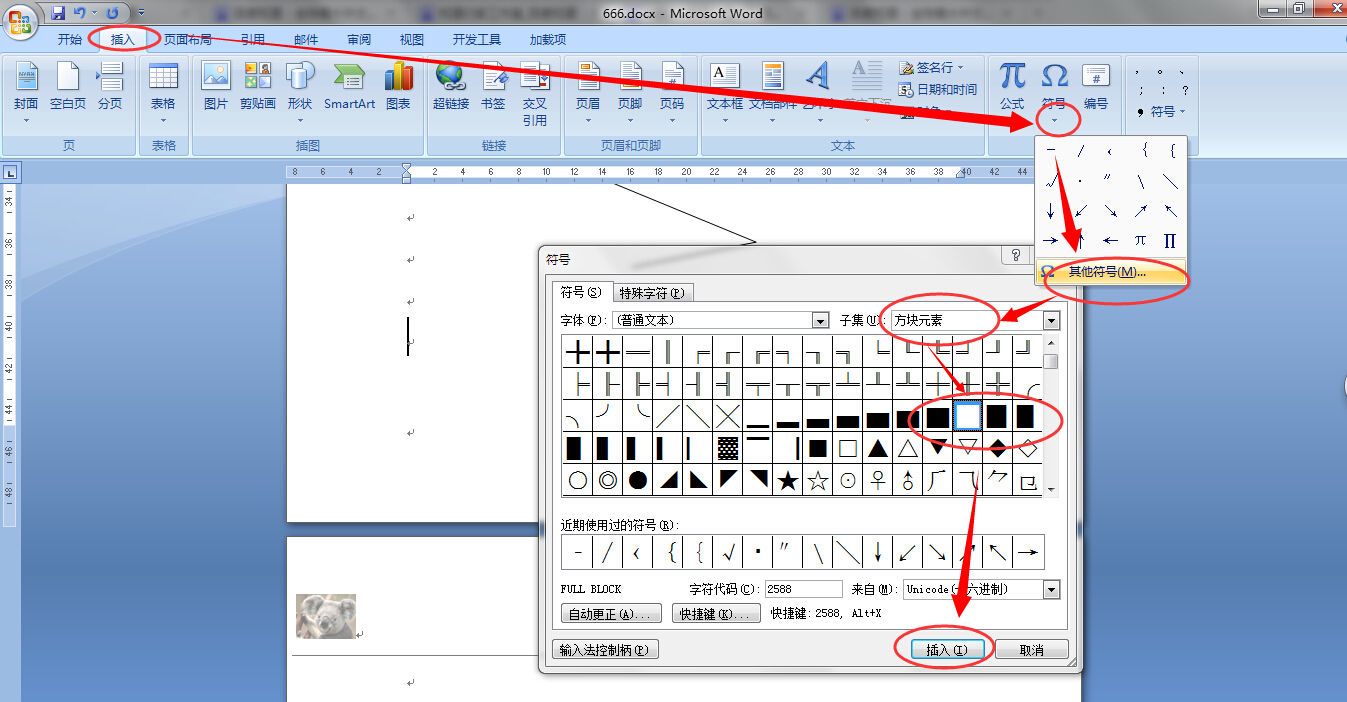
Task: Insert Date and Time (日期和时间)
Action: [x=938, y=90]
